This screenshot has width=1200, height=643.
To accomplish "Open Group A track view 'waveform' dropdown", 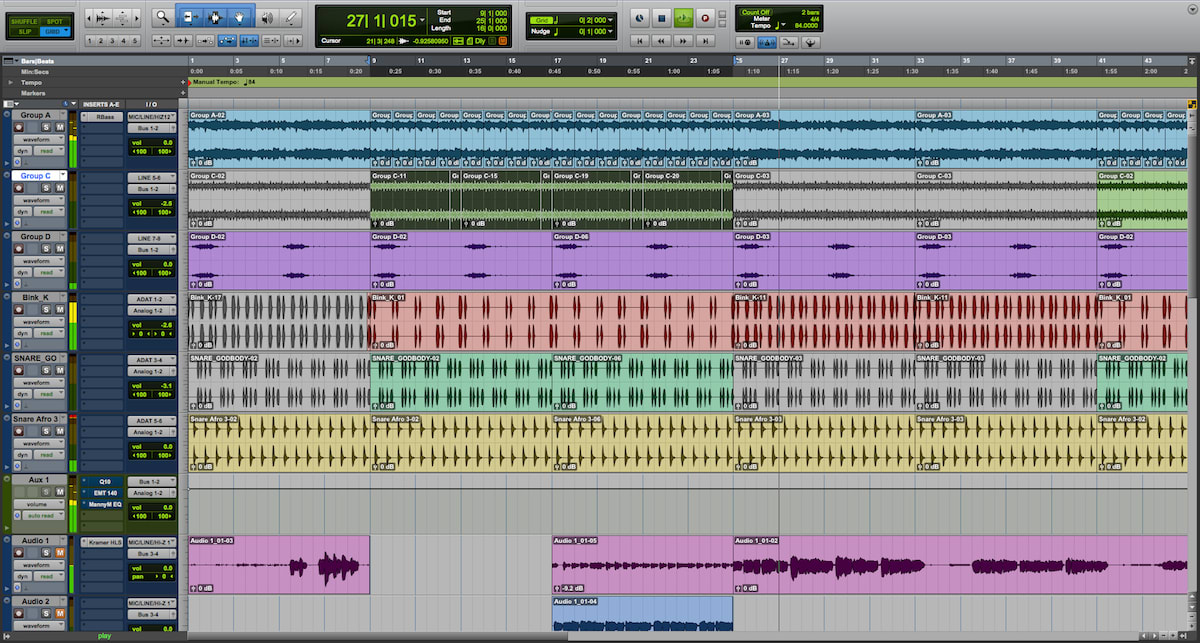I will (x=39, y=140).
